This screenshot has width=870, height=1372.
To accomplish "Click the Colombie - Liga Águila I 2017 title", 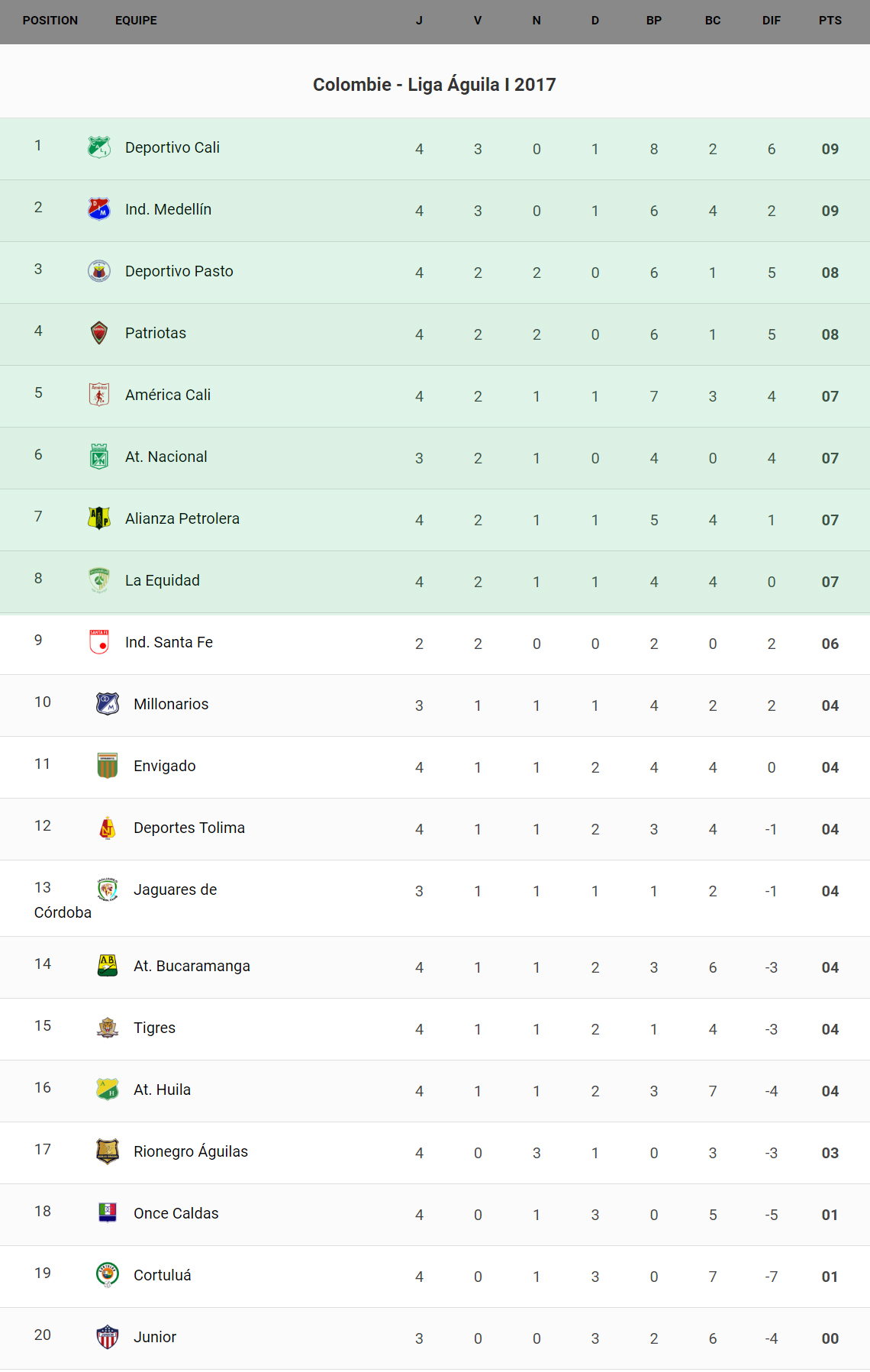I will pos(434,85).
